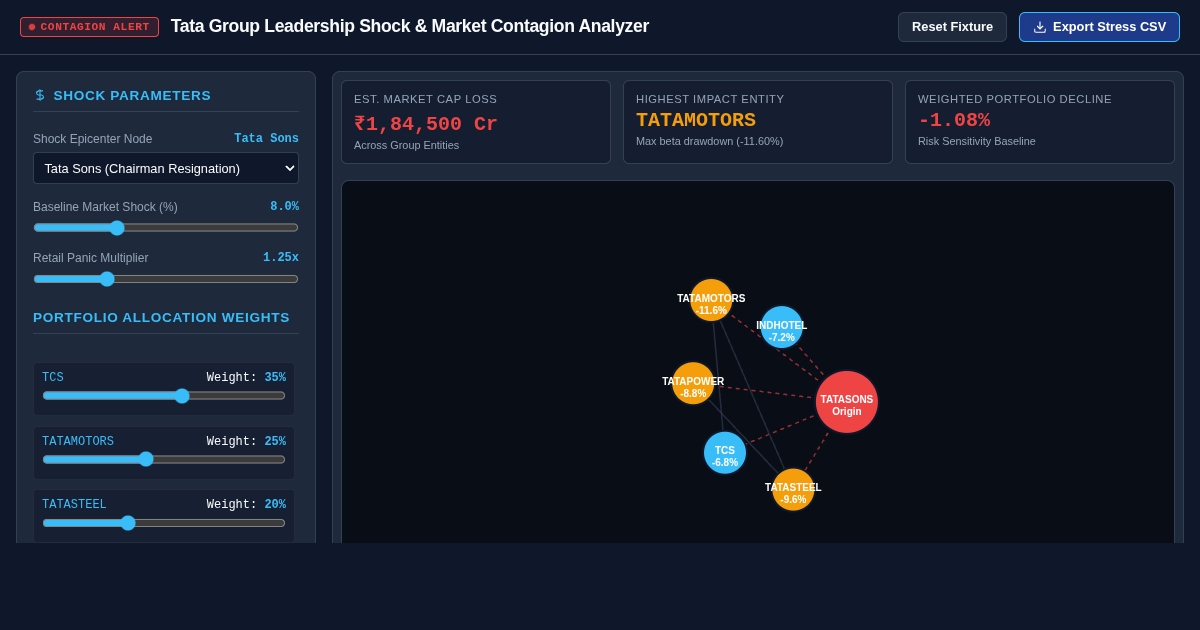This screenshot has height=630, width=1200.
Task: Click the ₹1,84,500 Cr value
Action: [426, 124]
